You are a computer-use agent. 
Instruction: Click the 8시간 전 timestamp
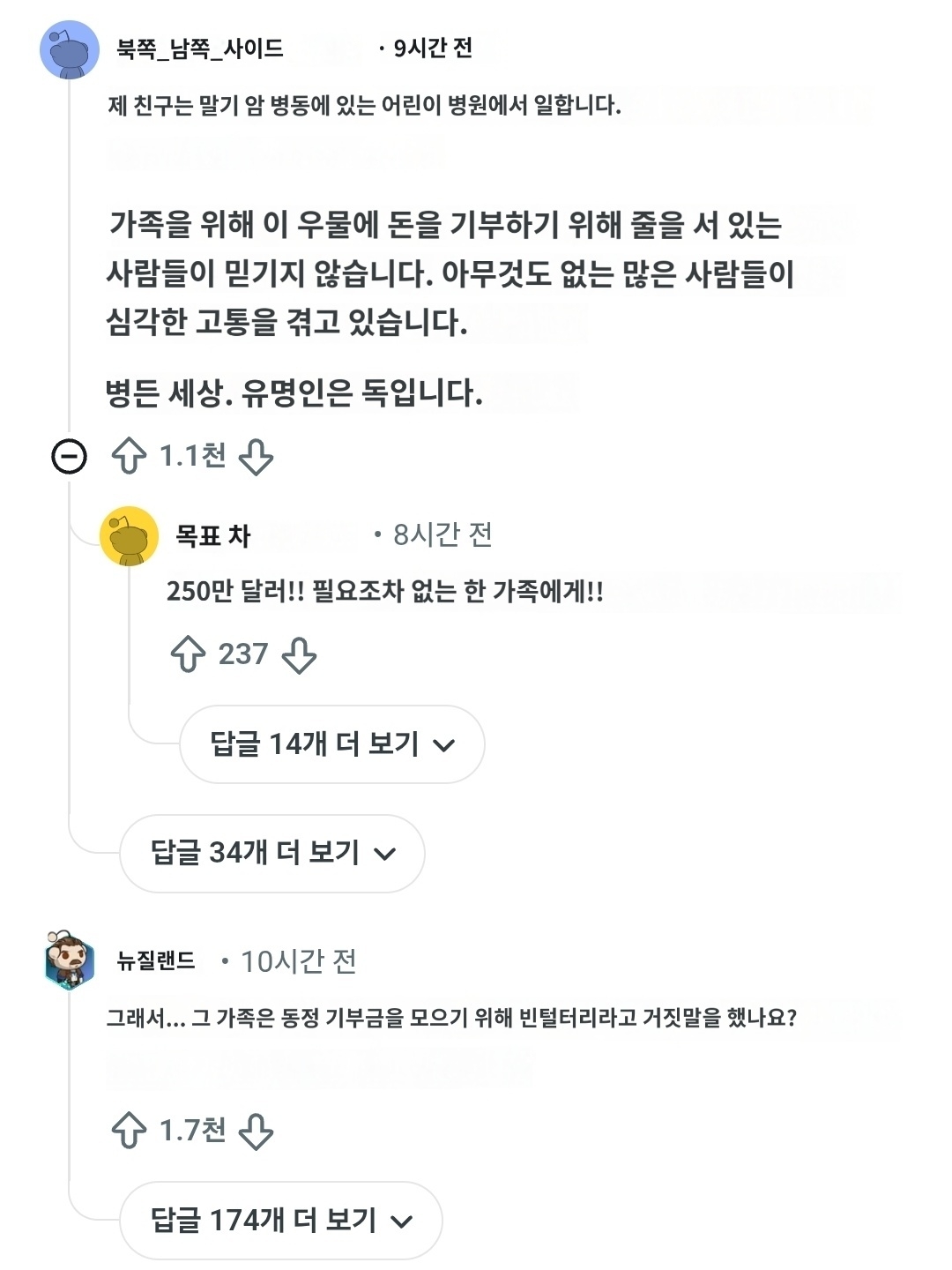click(x=443, y=534)
